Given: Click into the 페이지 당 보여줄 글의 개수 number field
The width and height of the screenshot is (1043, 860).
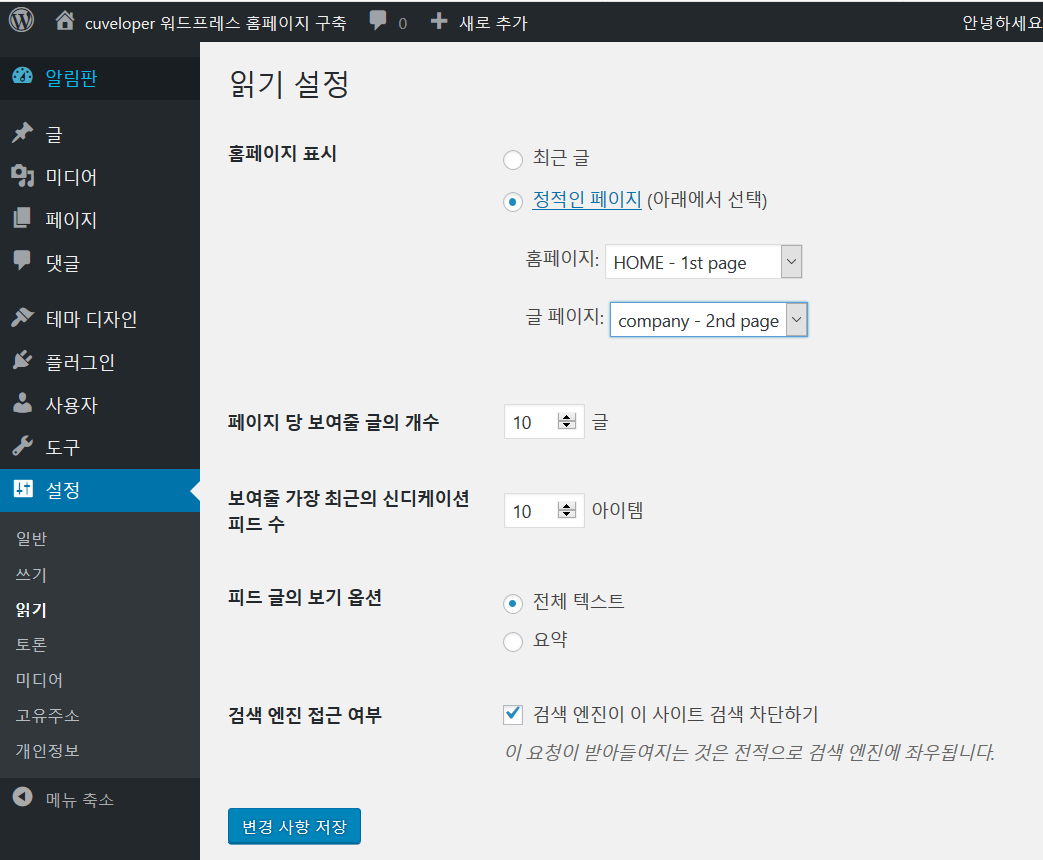Looking at the screenshot, I should click(544, 422).
